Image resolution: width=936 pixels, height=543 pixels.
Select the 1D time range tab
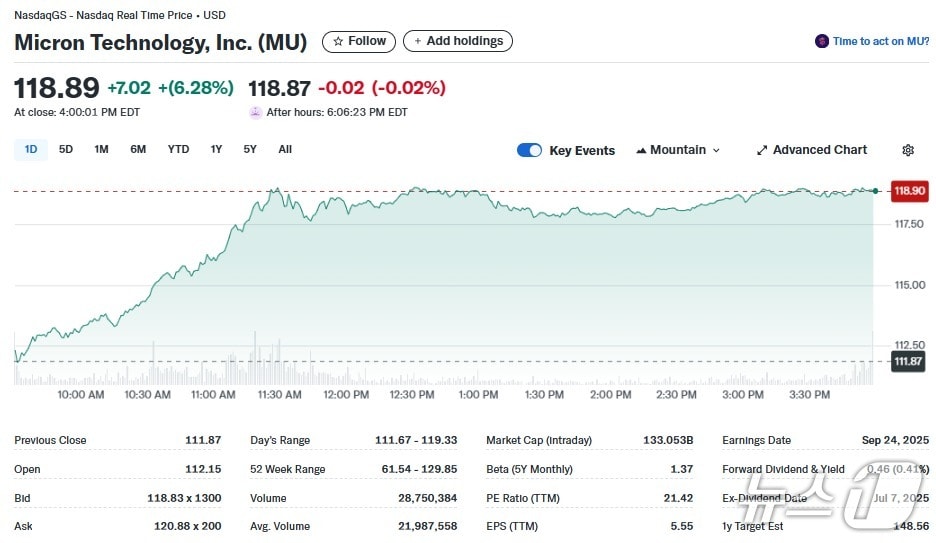coord(31,149)
